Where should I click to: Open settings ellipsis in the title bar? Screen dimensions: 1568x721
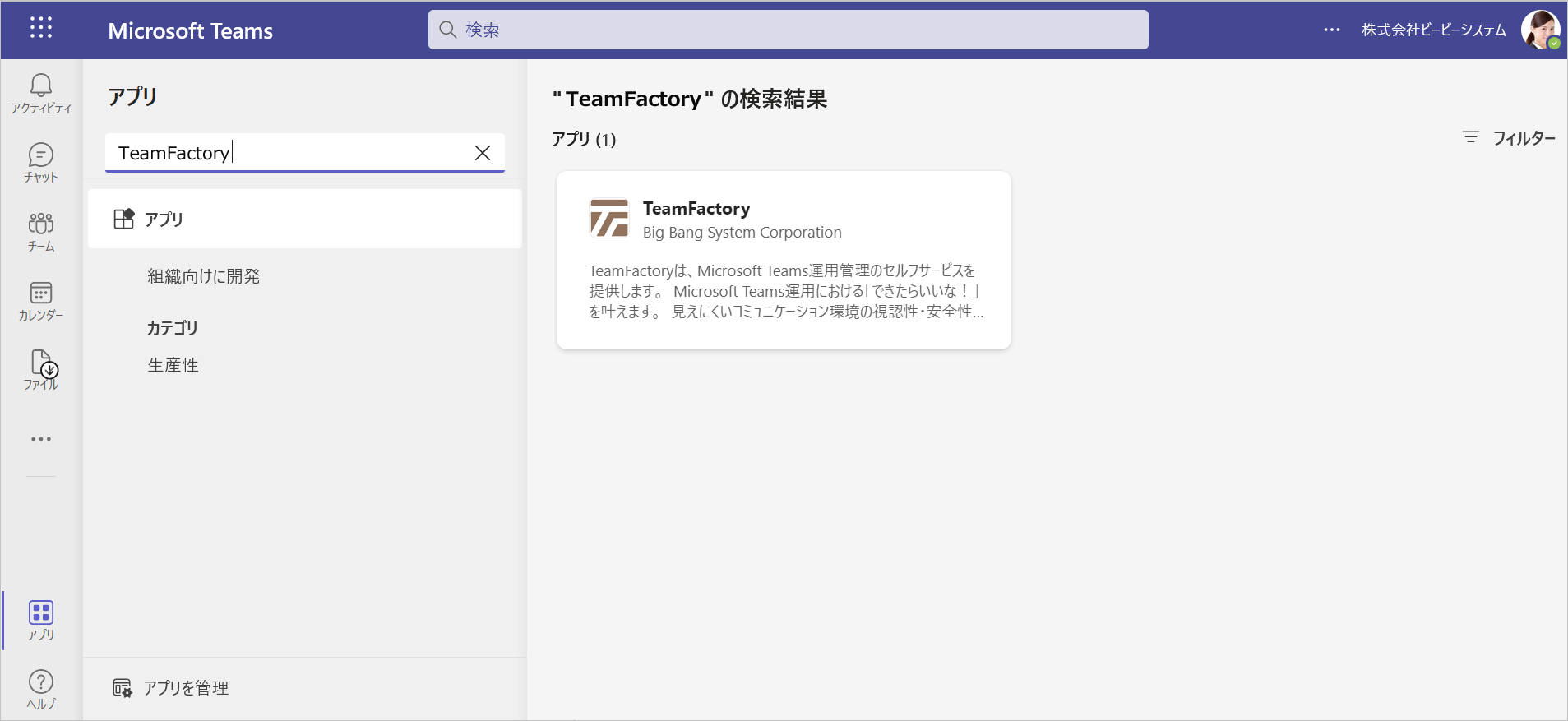(x=1332, y=30)
